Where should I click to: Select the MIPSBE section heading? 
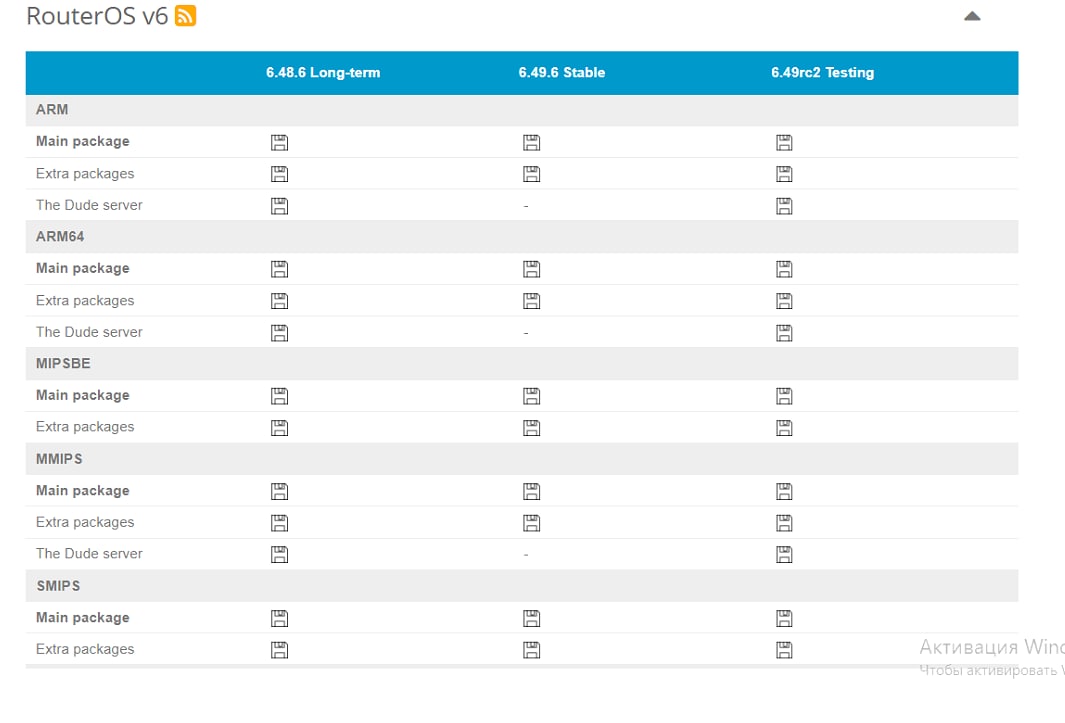coord(63,364)
